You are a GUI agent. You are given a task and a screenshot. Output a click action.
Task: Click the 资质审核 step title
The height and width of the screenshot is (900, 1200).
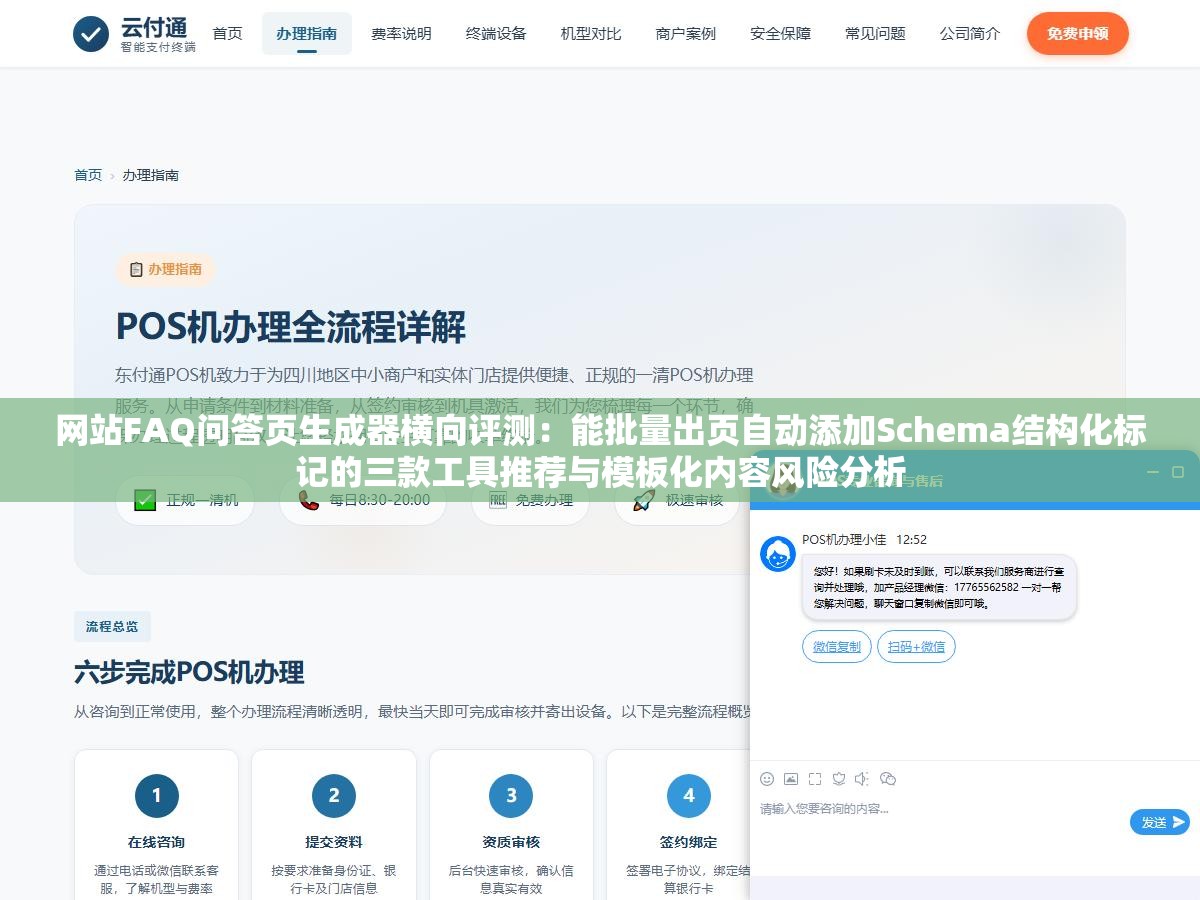[511, 842]
